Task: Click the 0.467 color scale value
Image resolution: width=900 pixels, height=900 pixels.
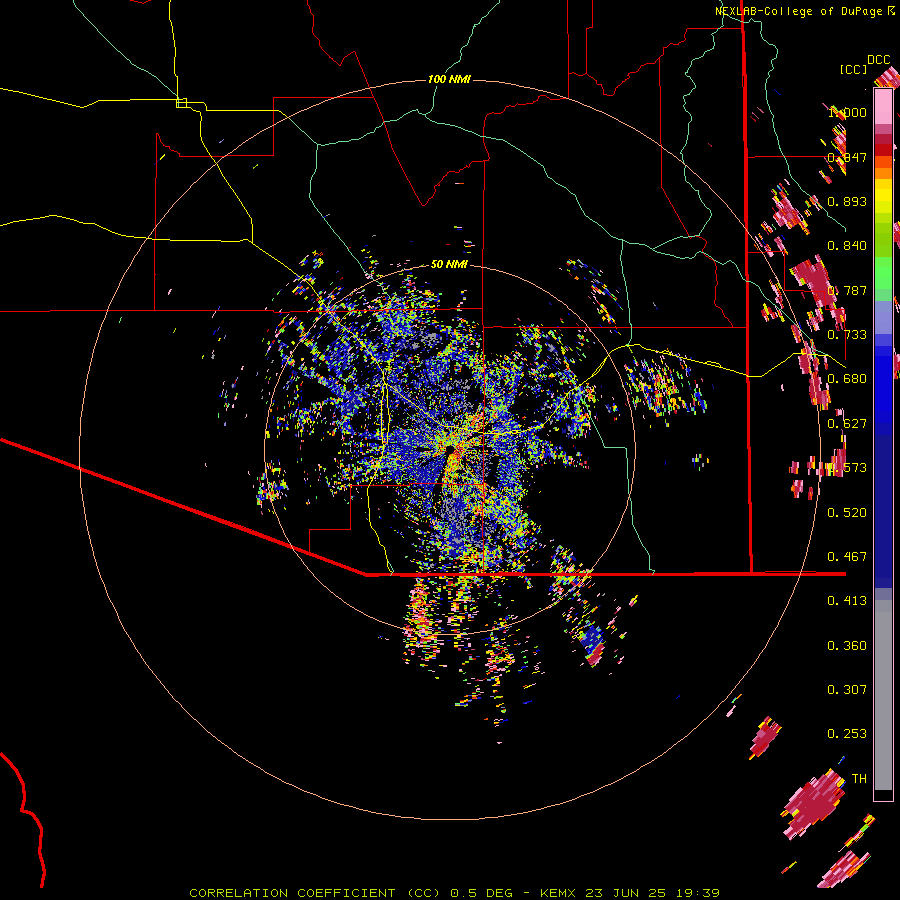Action: [x=847, y=557]
